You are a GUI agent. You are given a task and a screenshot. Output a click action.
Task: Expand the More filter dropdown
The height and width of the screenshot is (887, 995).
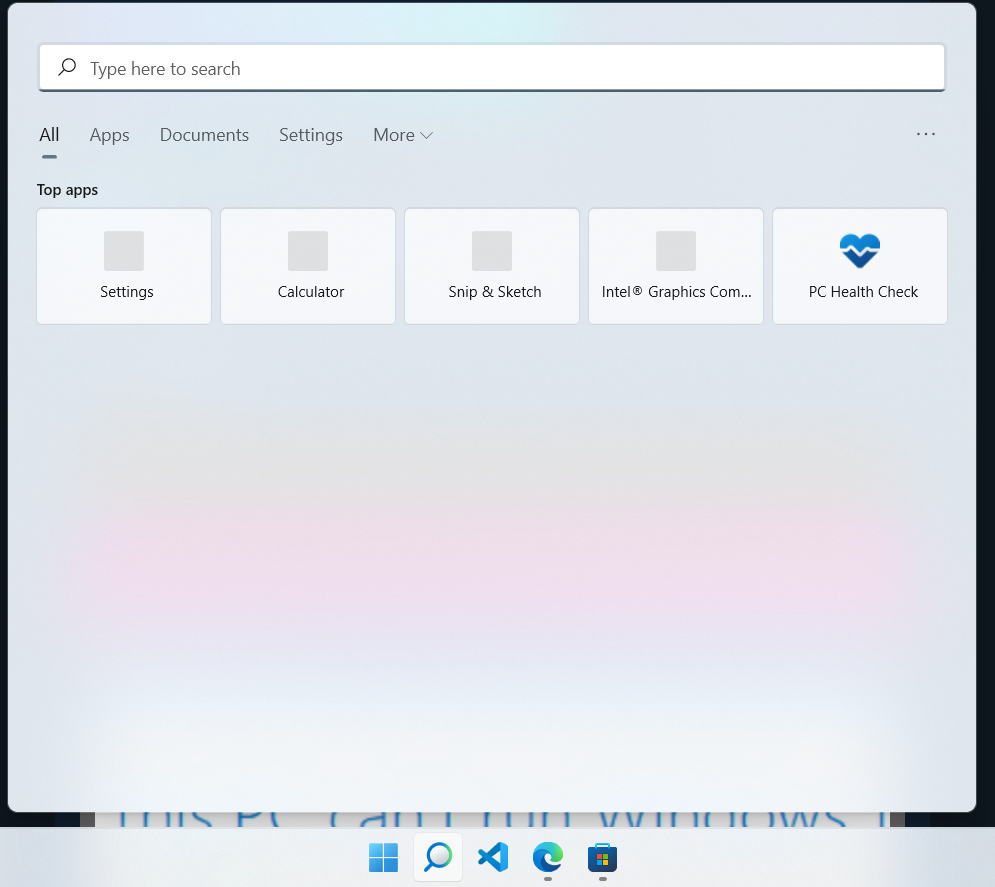click(x=403, y=135)
